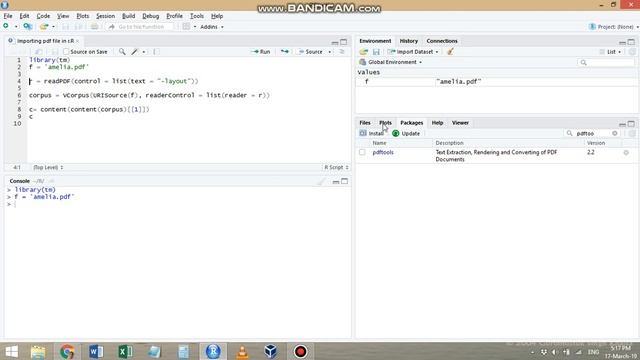The width and height of the screenshot is (640, 360).
Task: Click the compile report notebook icon in editor
Action: coord(156,51)
